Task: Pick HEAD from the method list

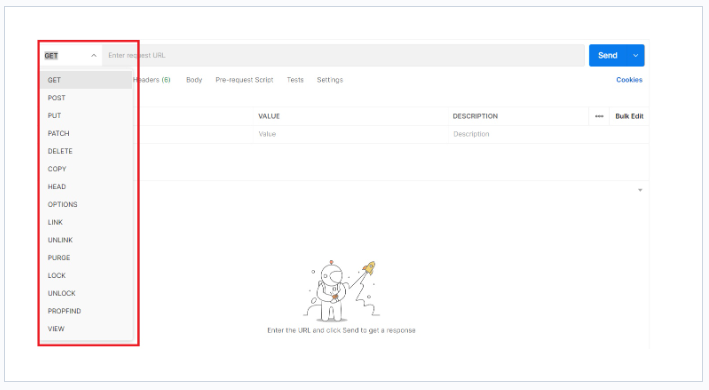Action: pos(86,187)
